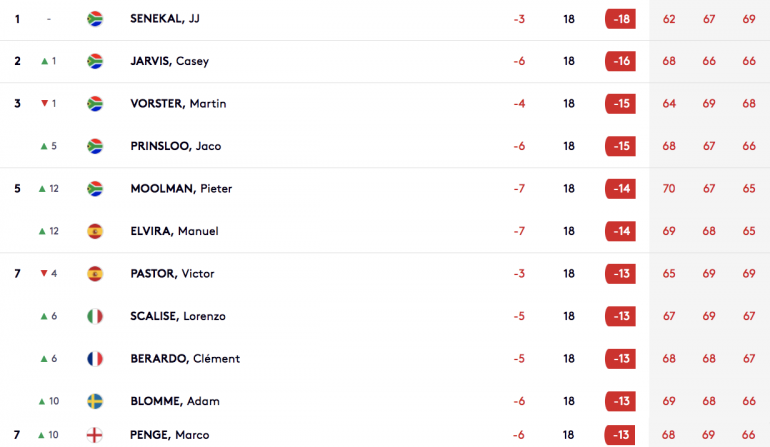This screenshot has height=447, width=770.
Task: Click today's score -3 for Pastor
Action: 519,274
